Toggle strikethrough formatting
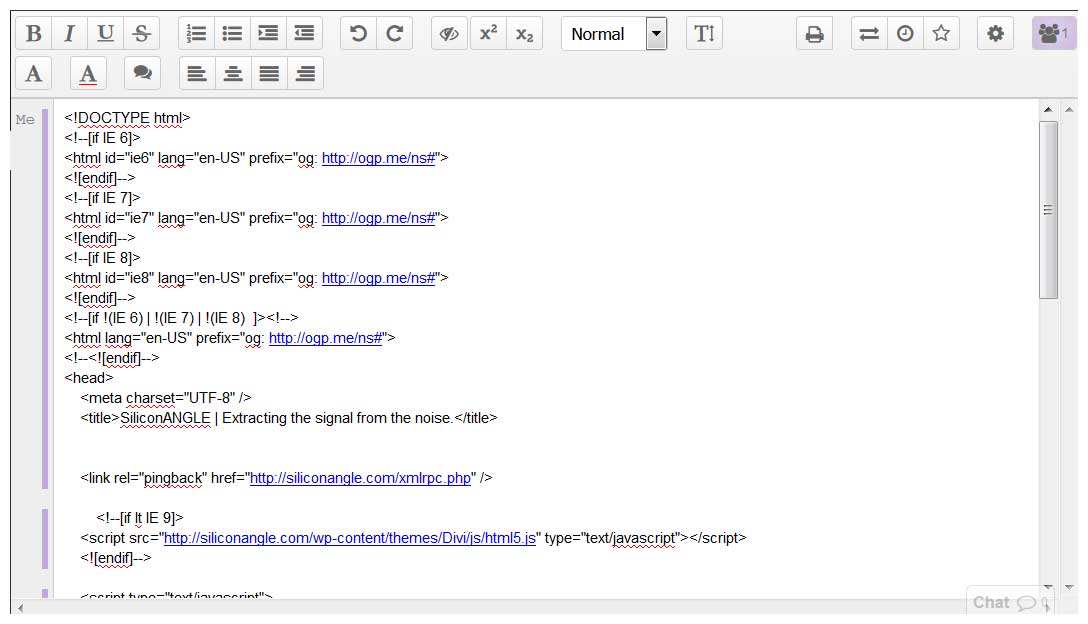The height and width of the screenshot is (624, 1088). [142, 33]
